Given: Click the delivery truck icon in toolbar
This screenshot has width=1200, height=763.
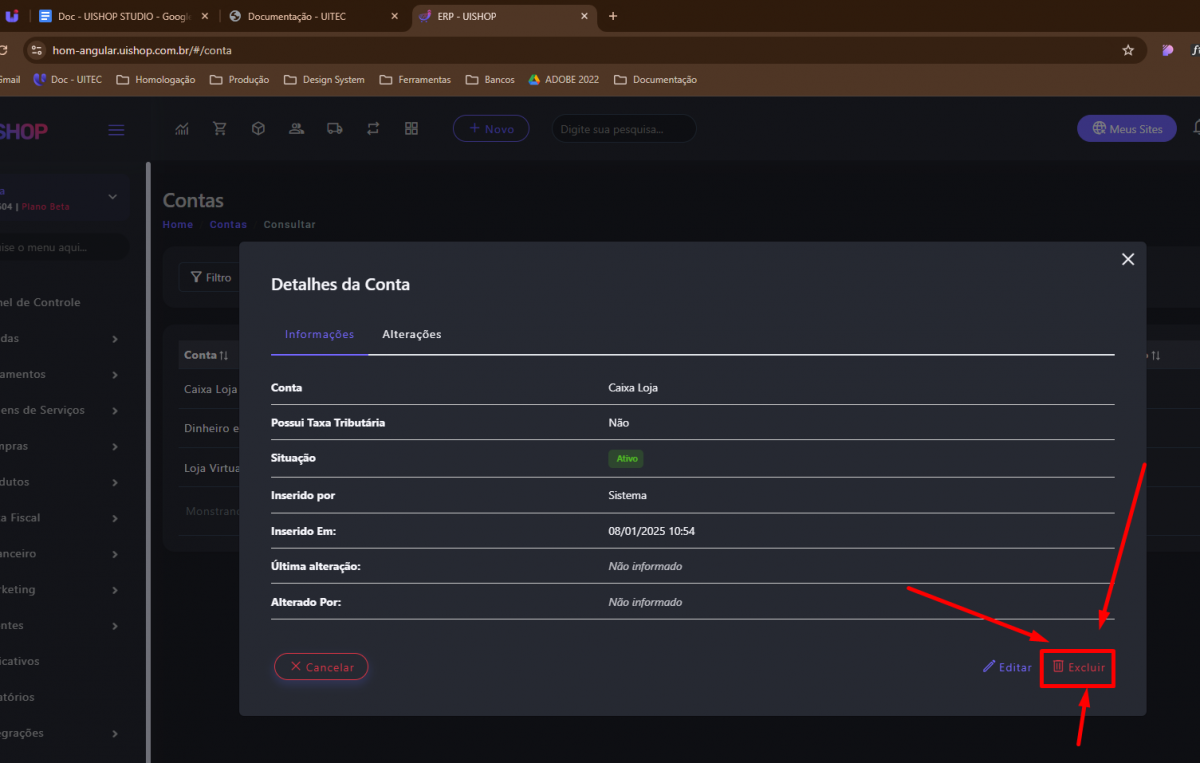Looking at the screenshot, I should click(335, 129).
